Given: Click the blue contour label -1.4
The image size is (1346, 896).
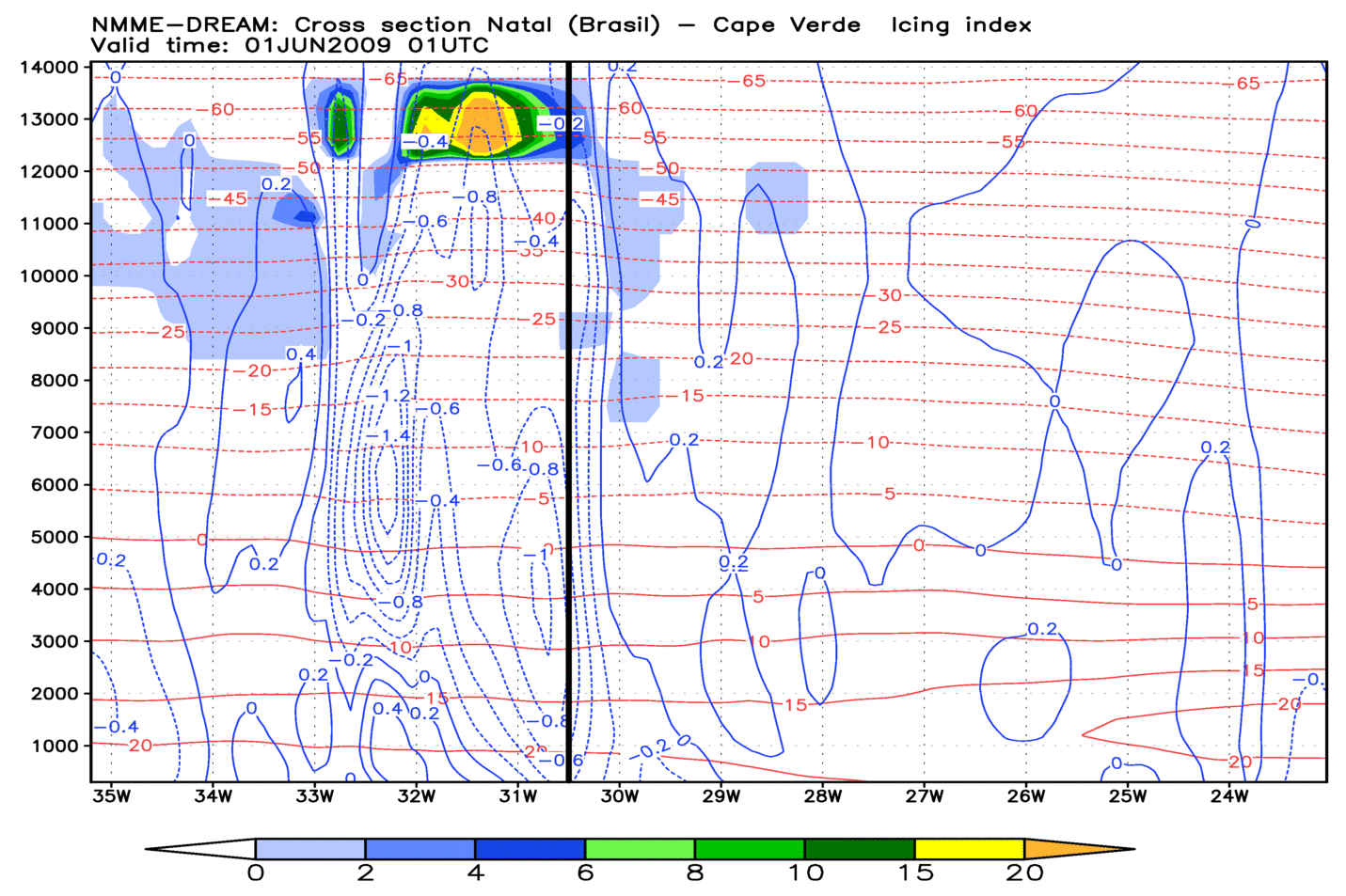Looking at the screenshot, I should point(388,435).
